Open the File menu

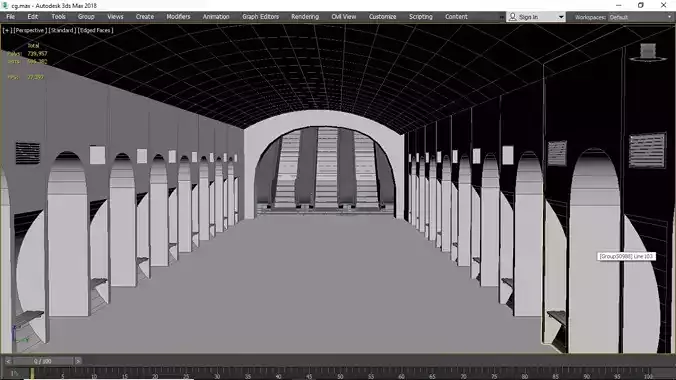click(x=10, y=17)
